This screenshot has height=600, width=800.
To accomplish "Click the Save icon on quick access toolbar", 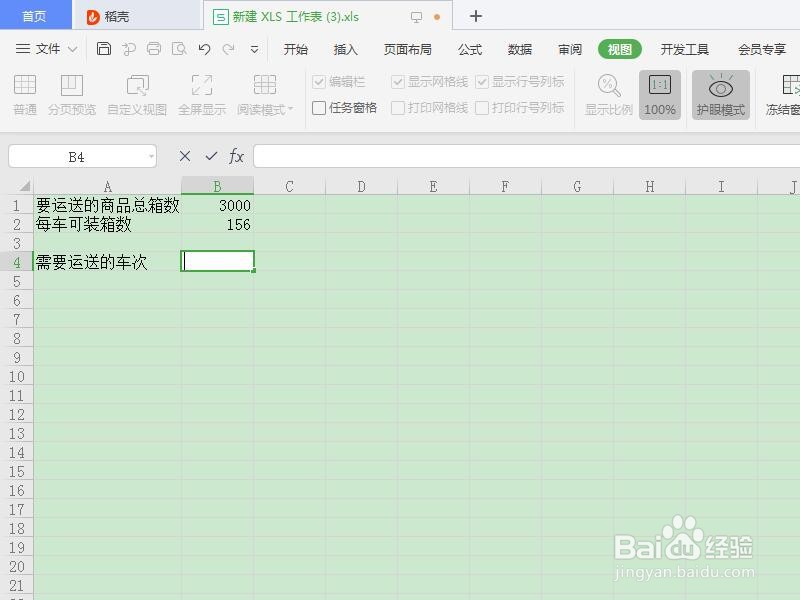I will coord(104,48).
